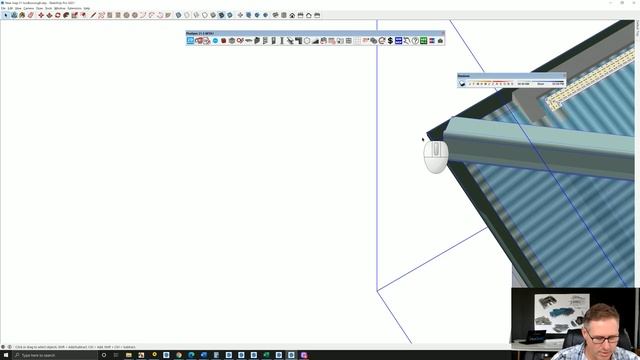Switch to the black house standard view icon

tap(292, 15)
